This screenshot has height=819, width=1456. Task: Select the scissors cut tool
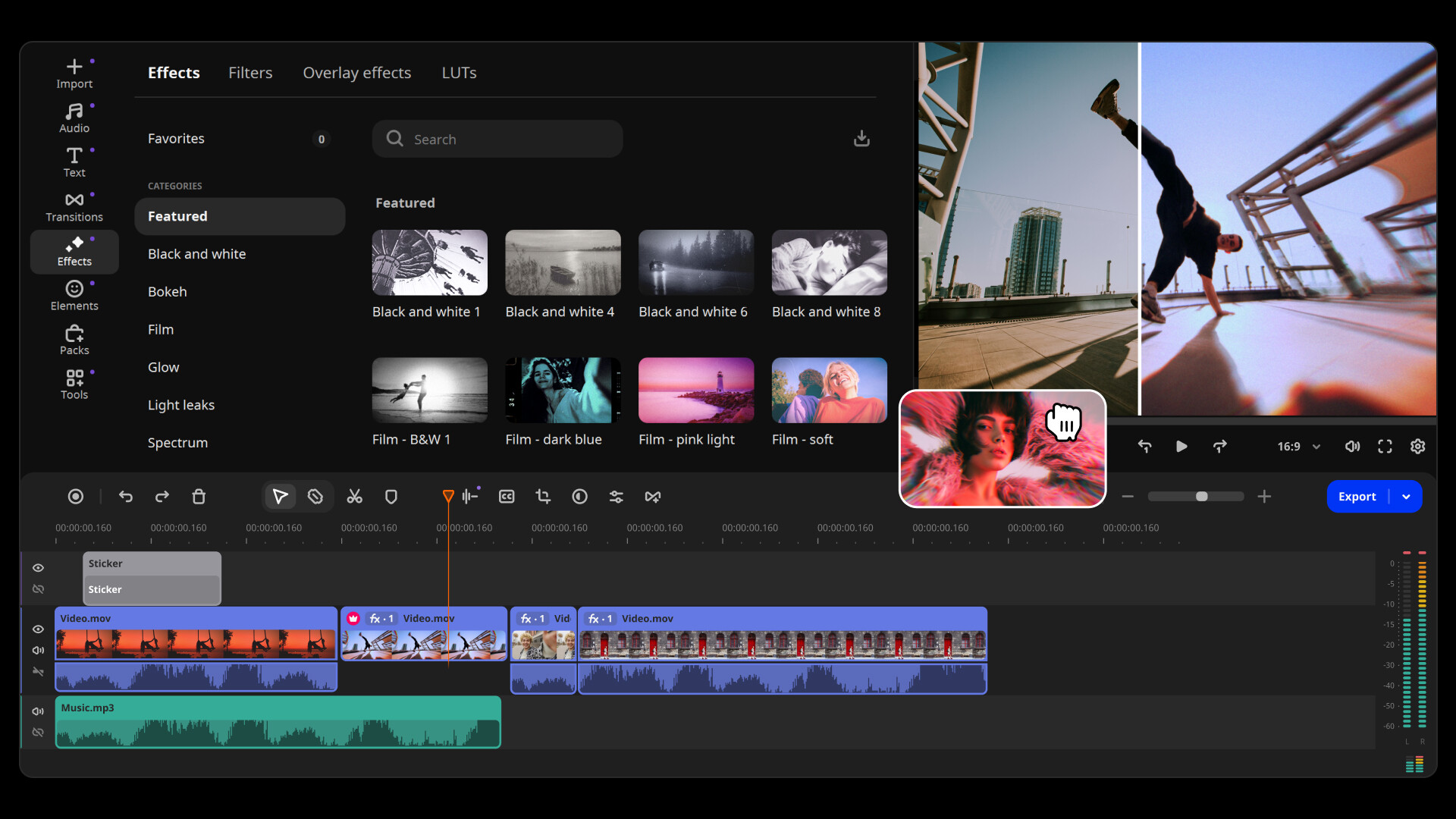coord(354,497)
